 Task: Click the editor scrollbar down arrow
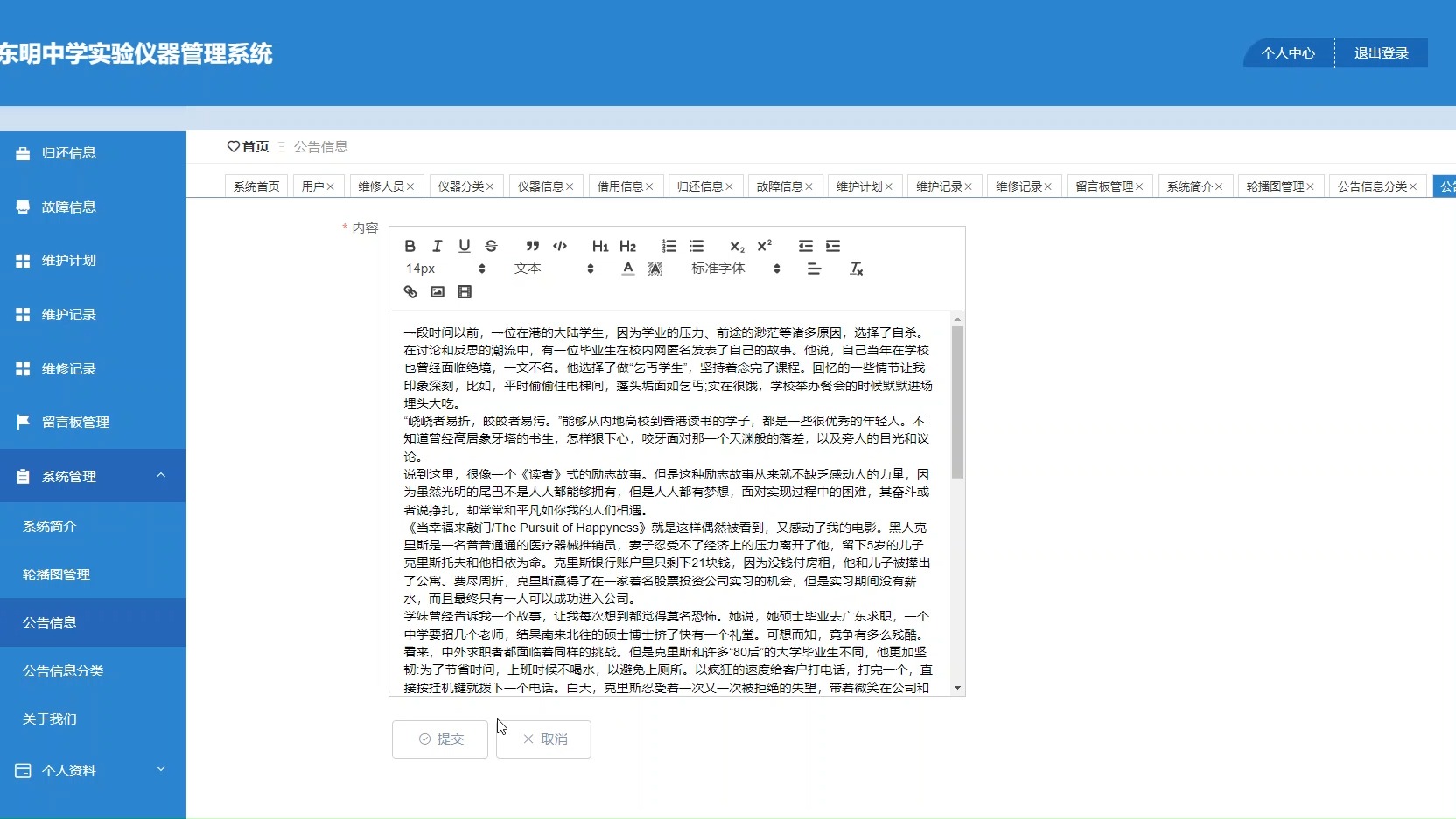click(957, 688)
